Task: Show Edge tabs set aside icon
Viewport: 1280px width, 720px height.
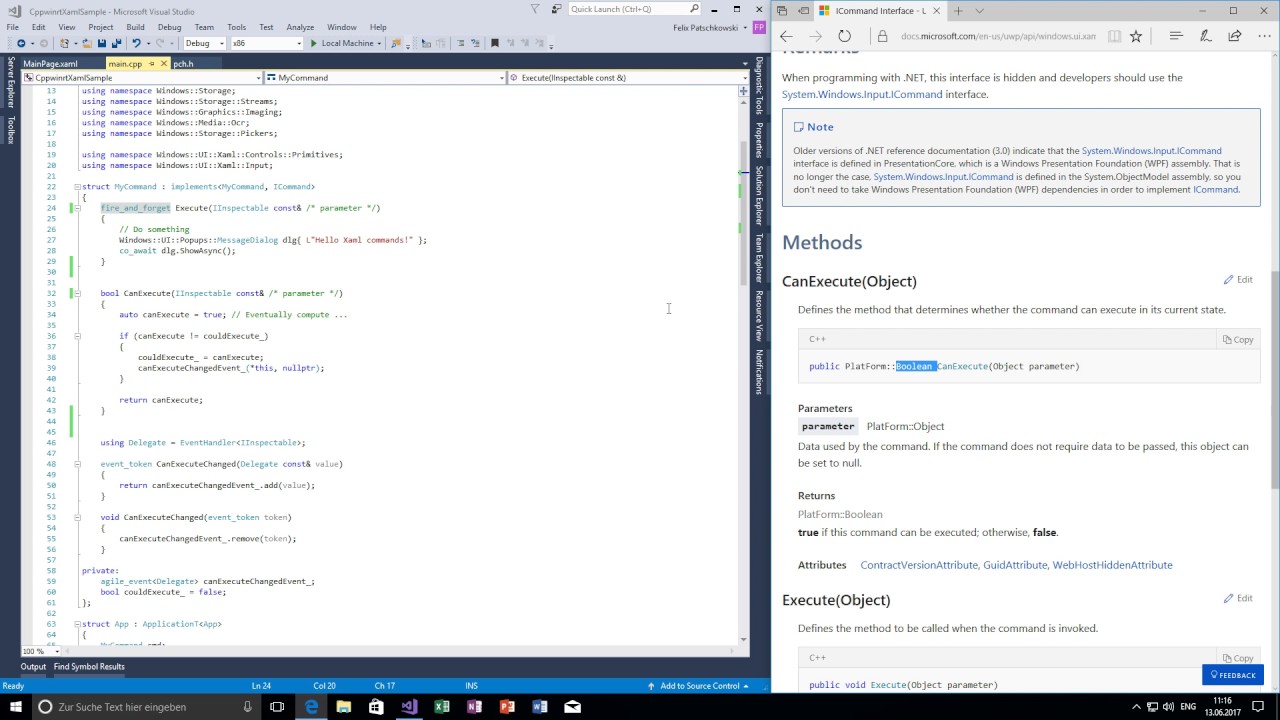Action: 782,10
